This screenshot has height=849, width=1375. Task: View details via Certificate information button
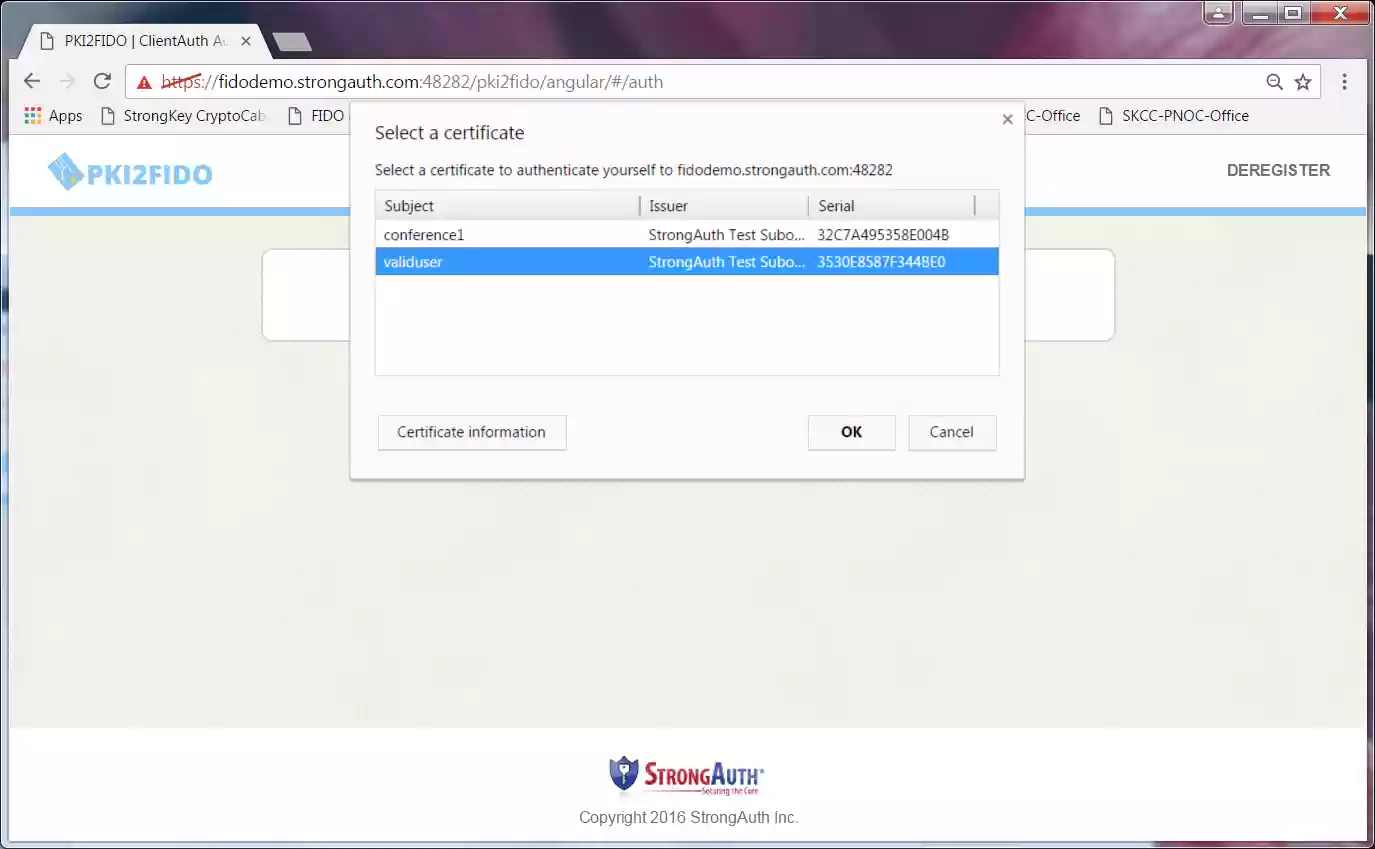pos(471,432)
